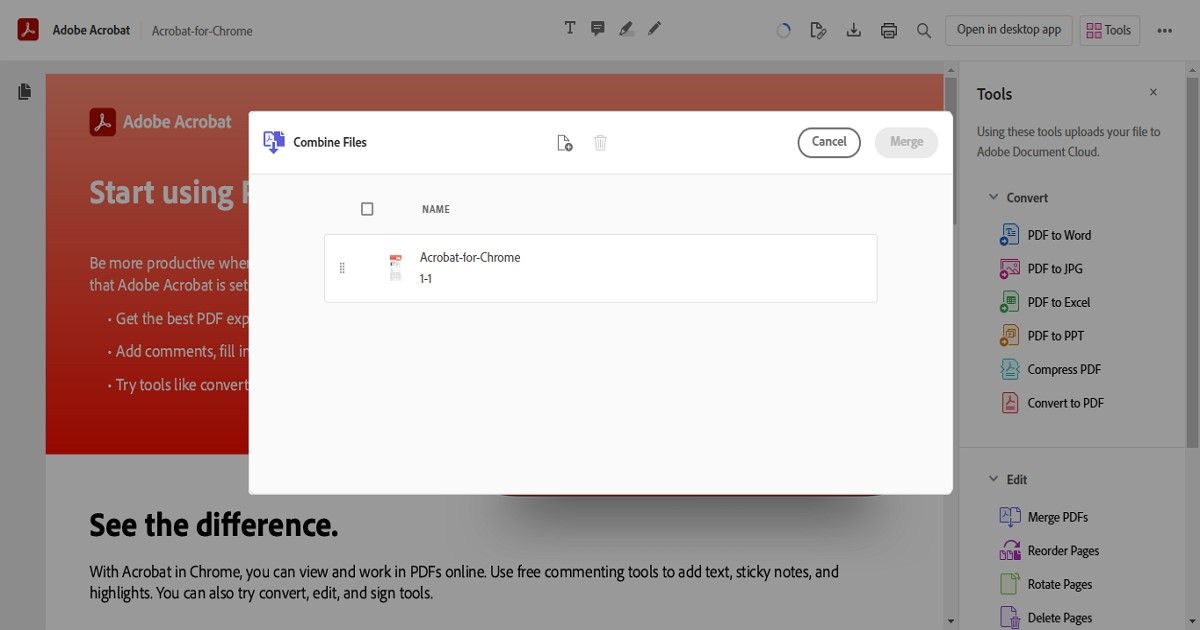The height and width of the screenshot is (630, 1200).
Task: Click the Acrobat-for-Chrome file thumbnail
Action: (x=395, y=268)
